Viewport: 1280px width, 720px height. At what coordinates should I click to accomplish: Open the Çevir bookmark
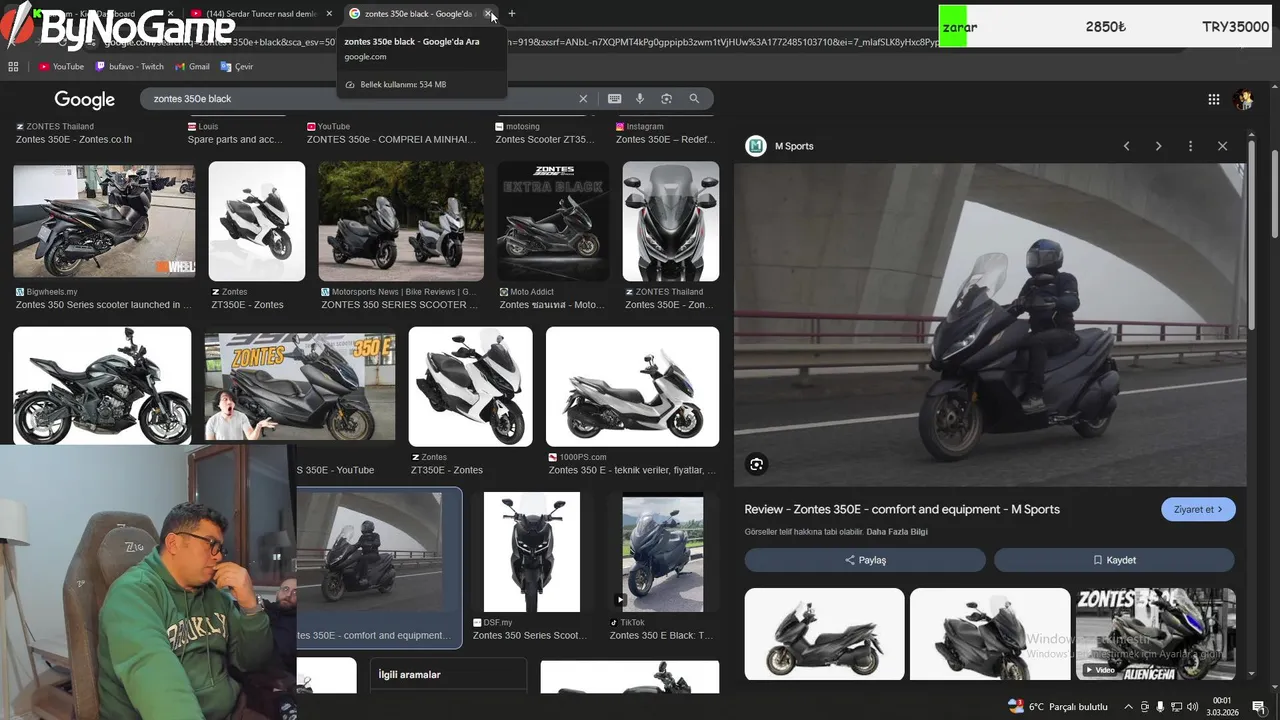point(237,67)
